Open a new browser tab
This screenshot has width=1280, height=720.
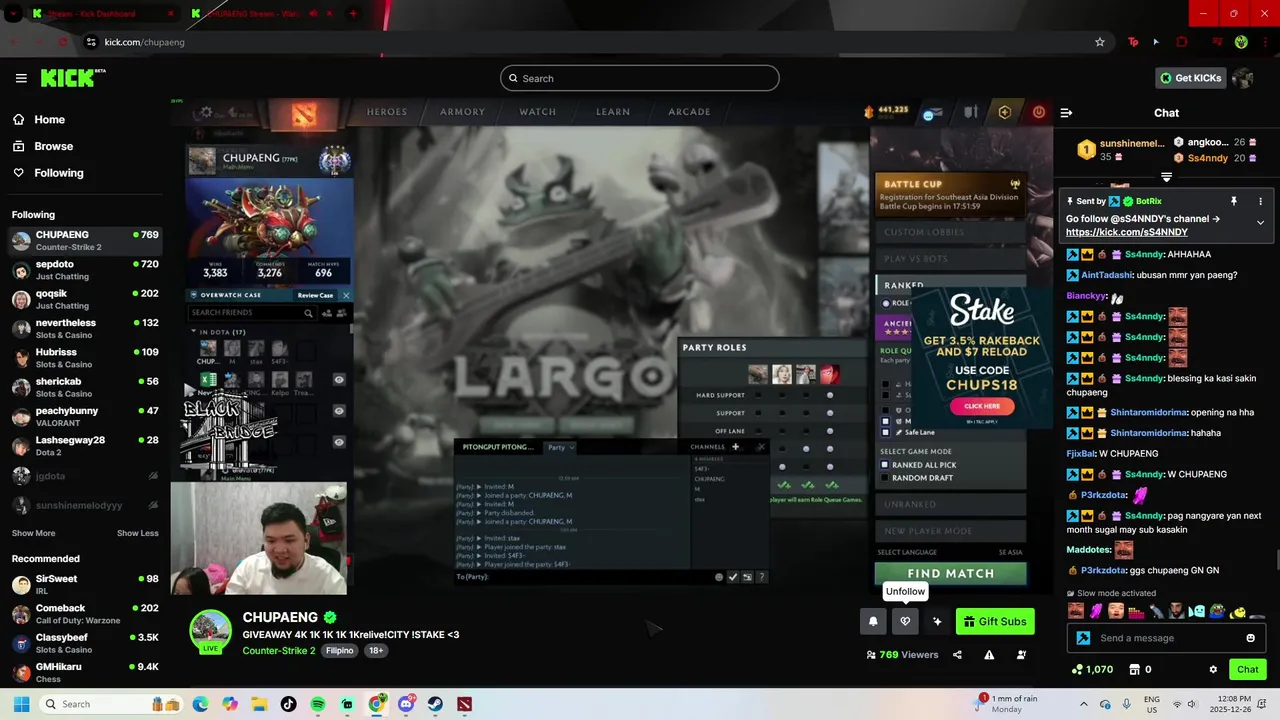pyautogui.click(x=353, y=14)
